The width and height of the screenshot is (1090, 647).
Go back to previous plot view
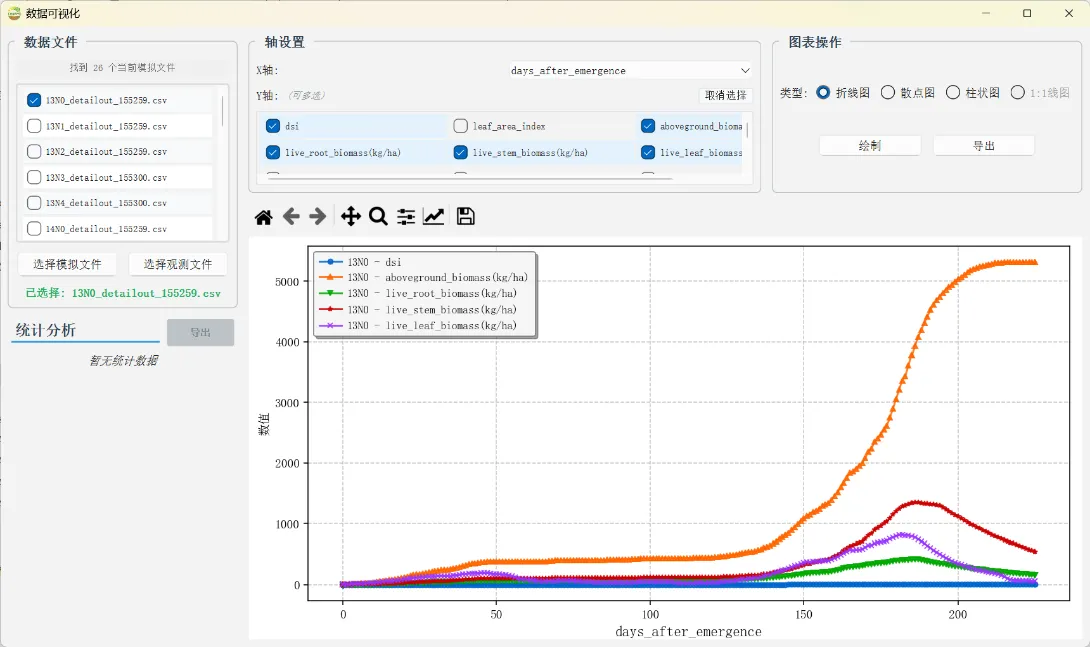pyautogui.click(x=291, y=217)
